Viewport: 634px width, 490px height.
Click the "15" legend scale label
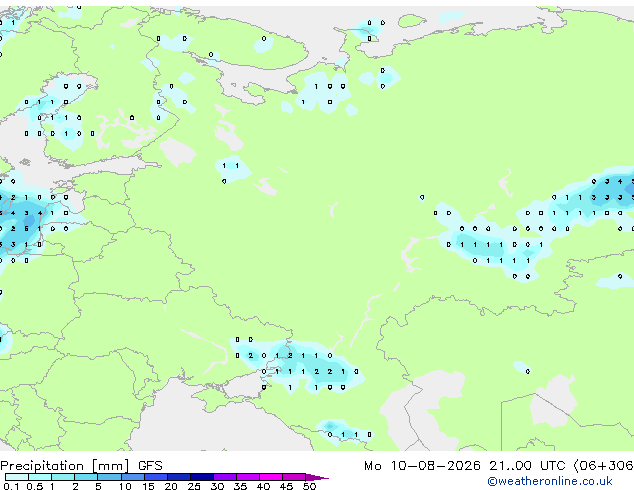[148, 486]
